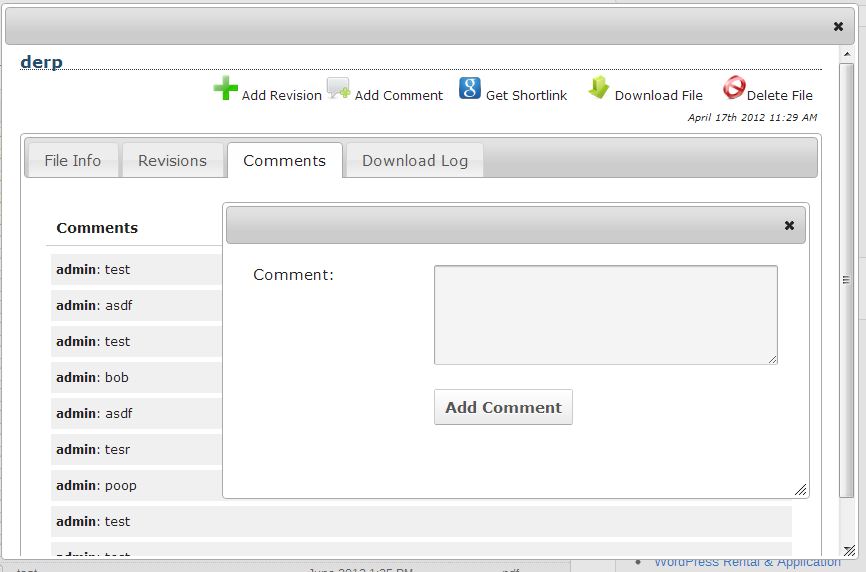The height and width of the screenshot is (572, 866).
Task: Click the outer dialog resize grip
Action: (849, 550)
